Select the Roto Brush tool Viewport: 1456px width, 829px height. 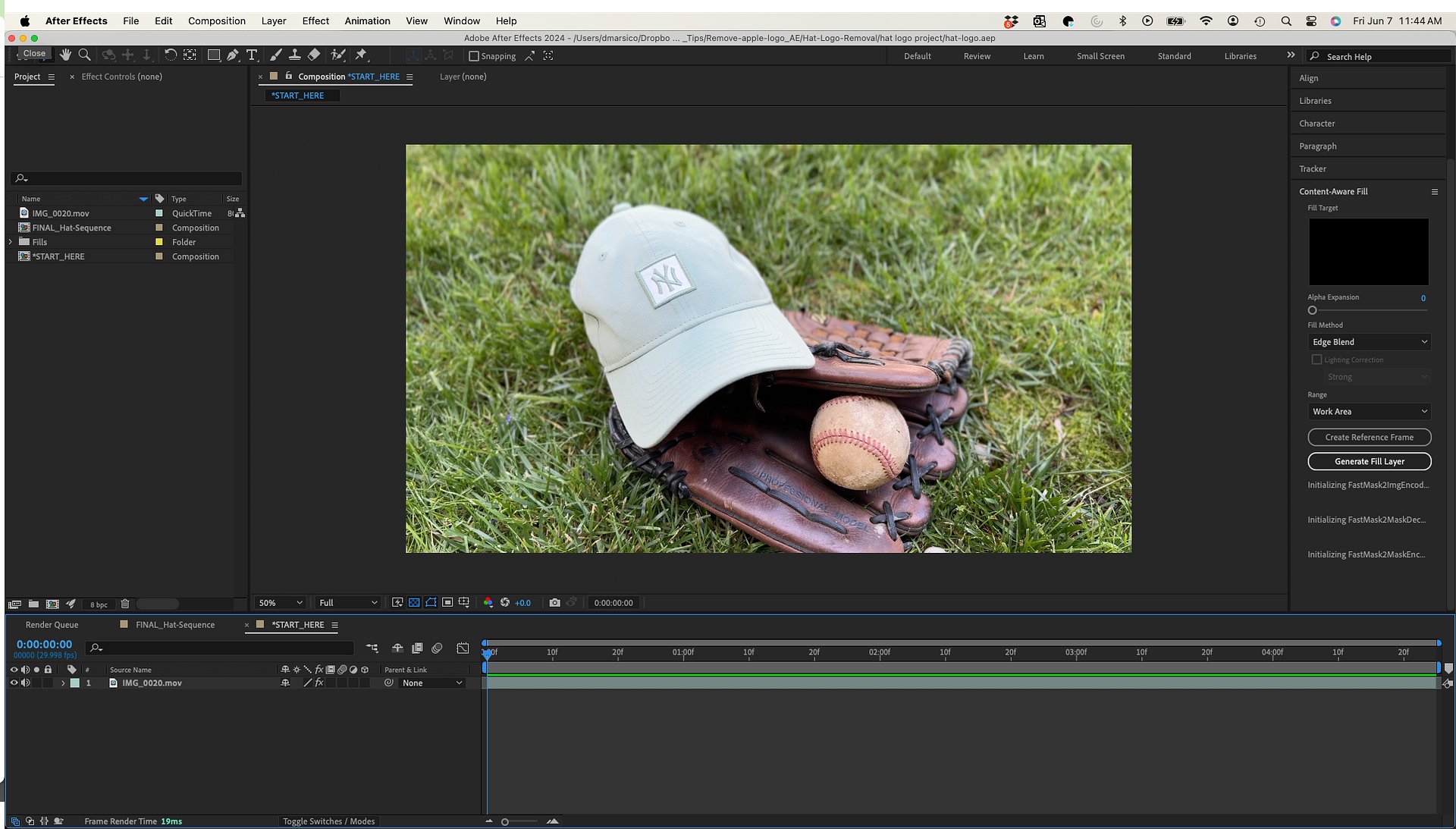coord(338,55)
